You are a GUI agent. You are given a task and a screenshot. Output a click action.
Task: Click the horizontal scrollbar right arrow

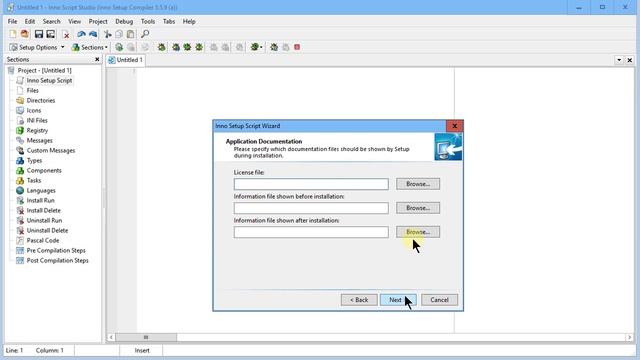(x=629, y=338)
